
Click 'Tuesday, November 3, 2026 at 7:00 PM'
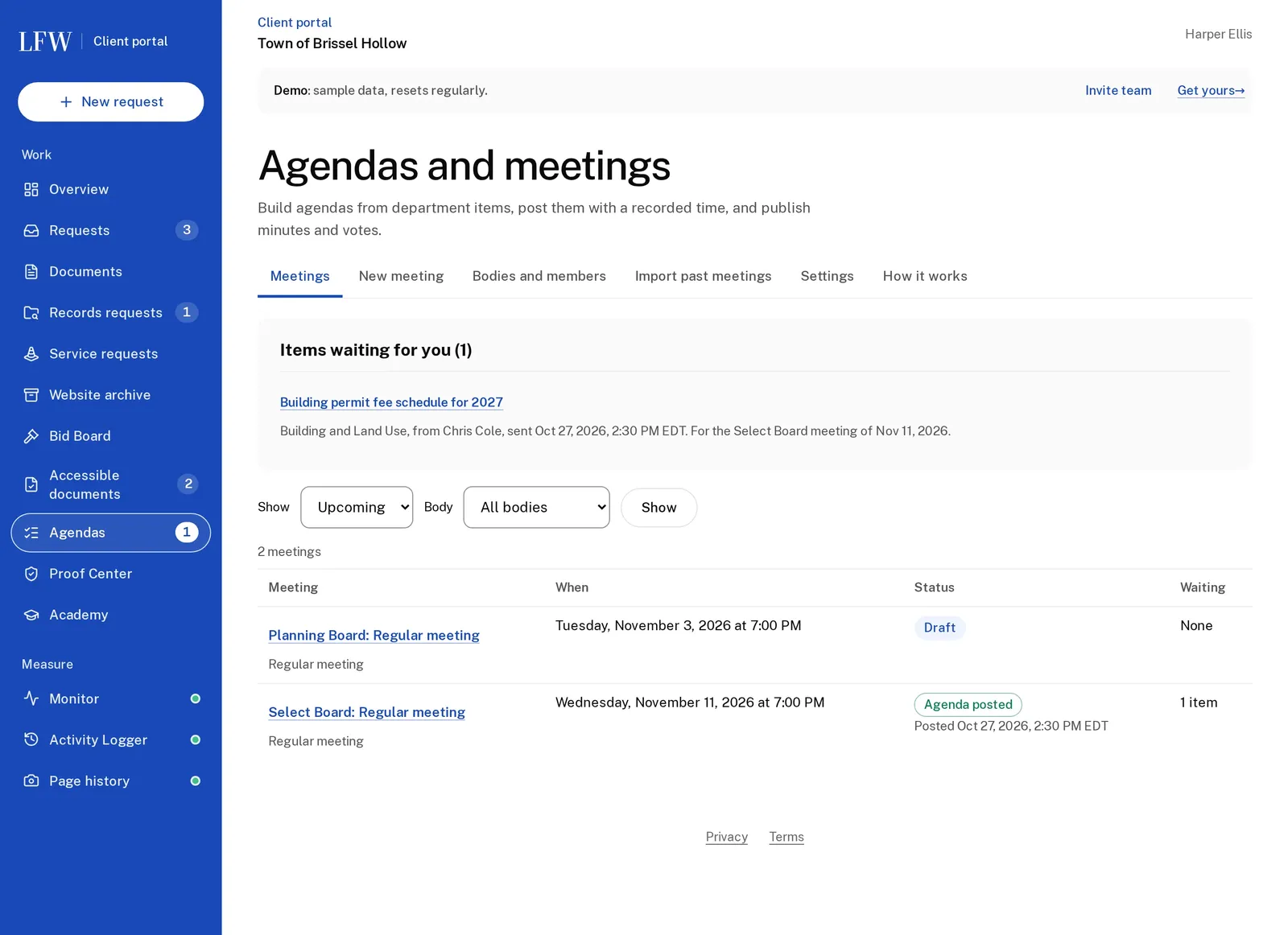pos(678,625)
